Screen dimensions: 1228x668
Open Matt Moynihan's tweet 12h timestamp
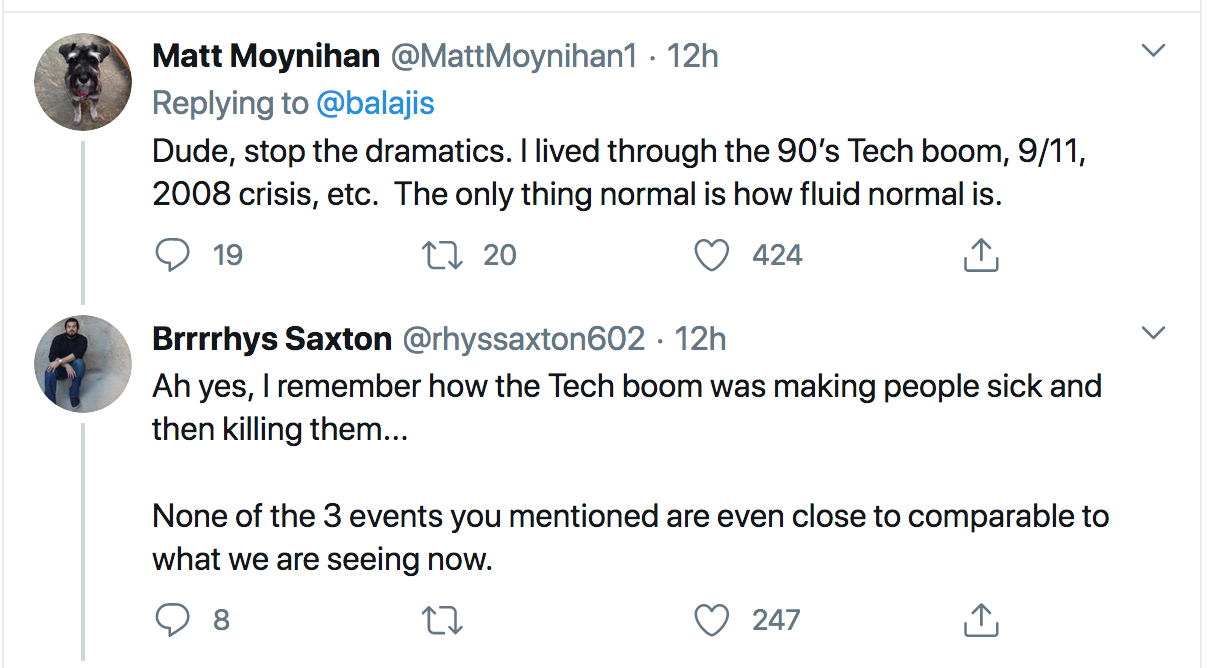(693, 56)
